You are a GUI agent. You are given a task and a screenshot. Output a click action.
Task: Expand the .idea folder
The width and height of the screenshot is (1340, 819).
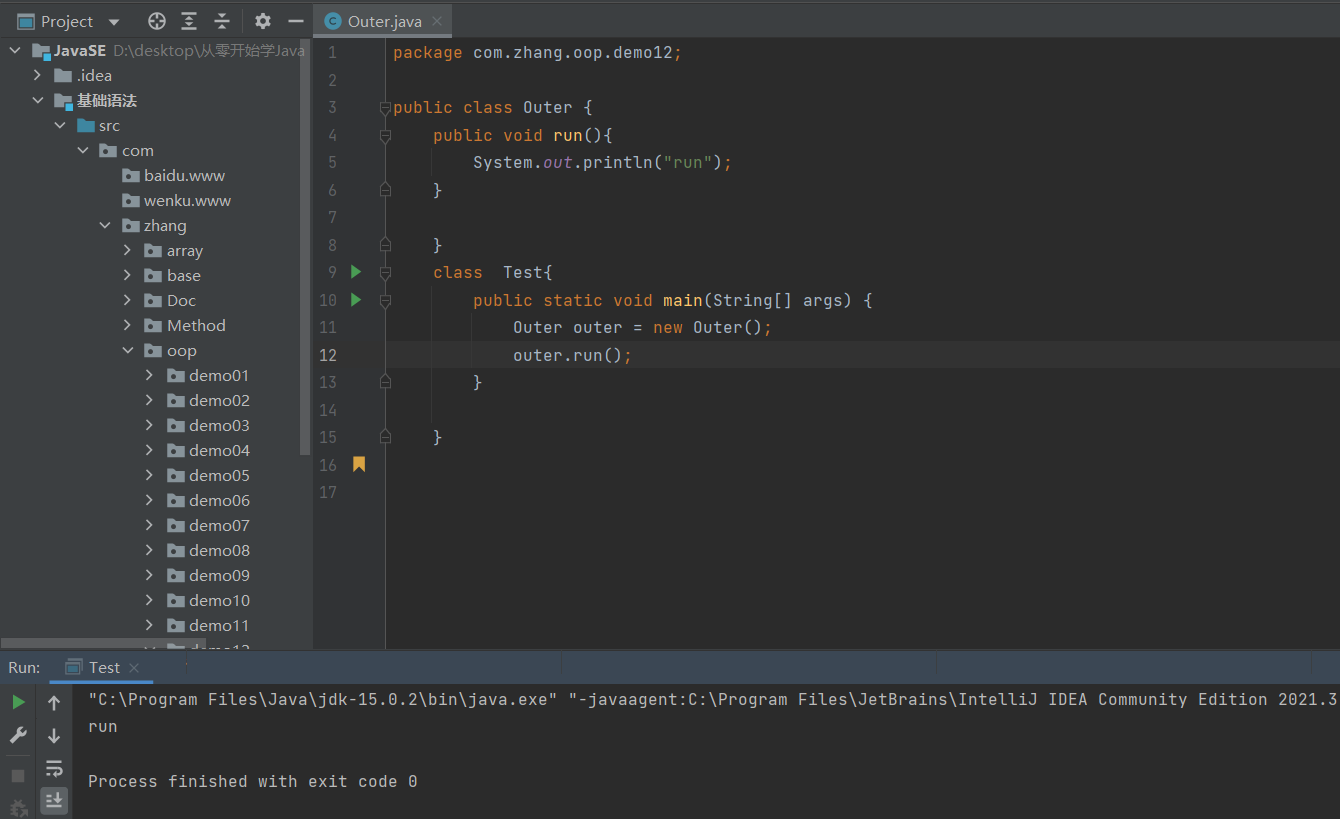pos(37,75)
